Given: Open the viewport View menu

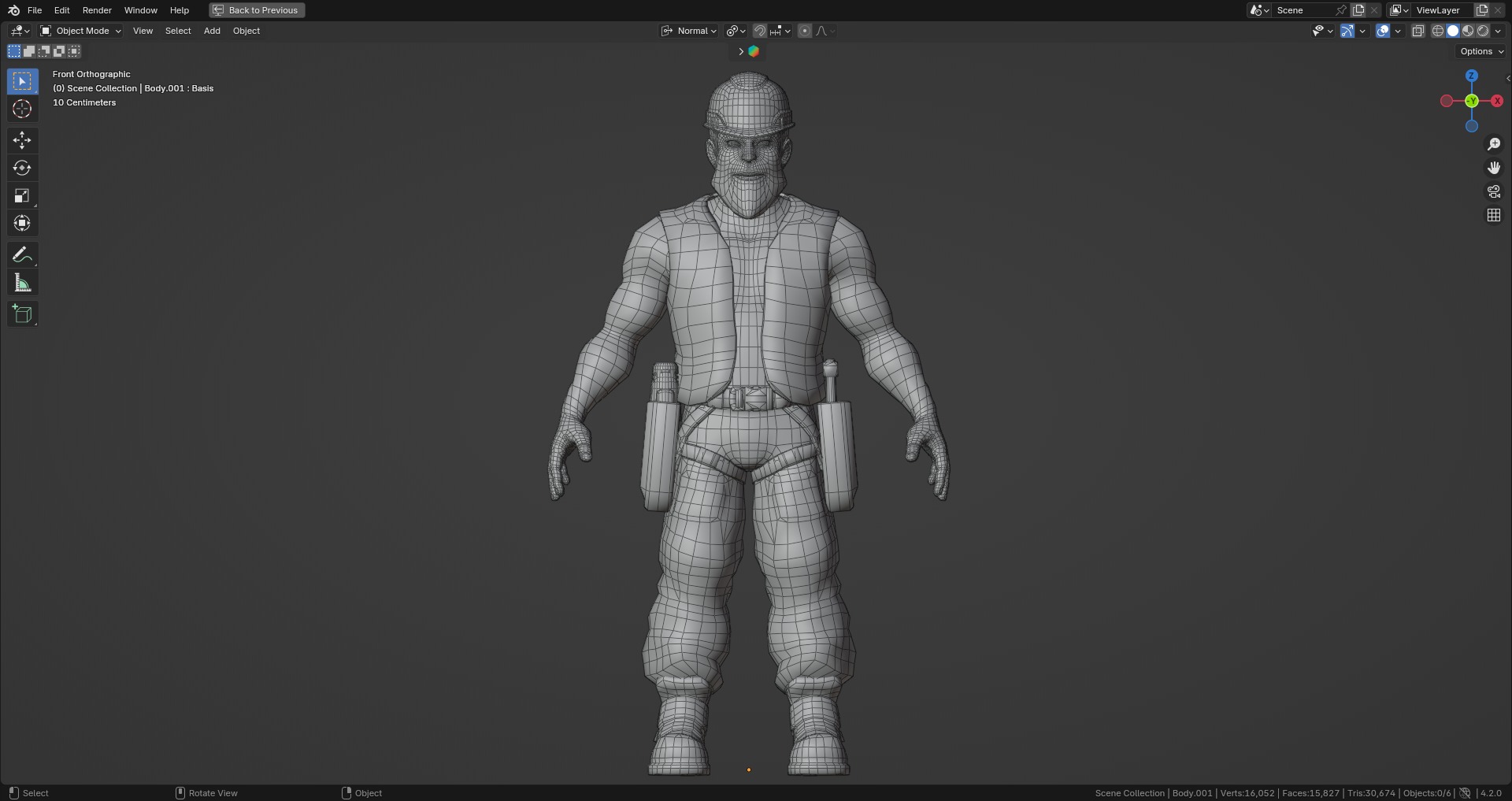Looking at the screenshot, I should click(143, 31).
